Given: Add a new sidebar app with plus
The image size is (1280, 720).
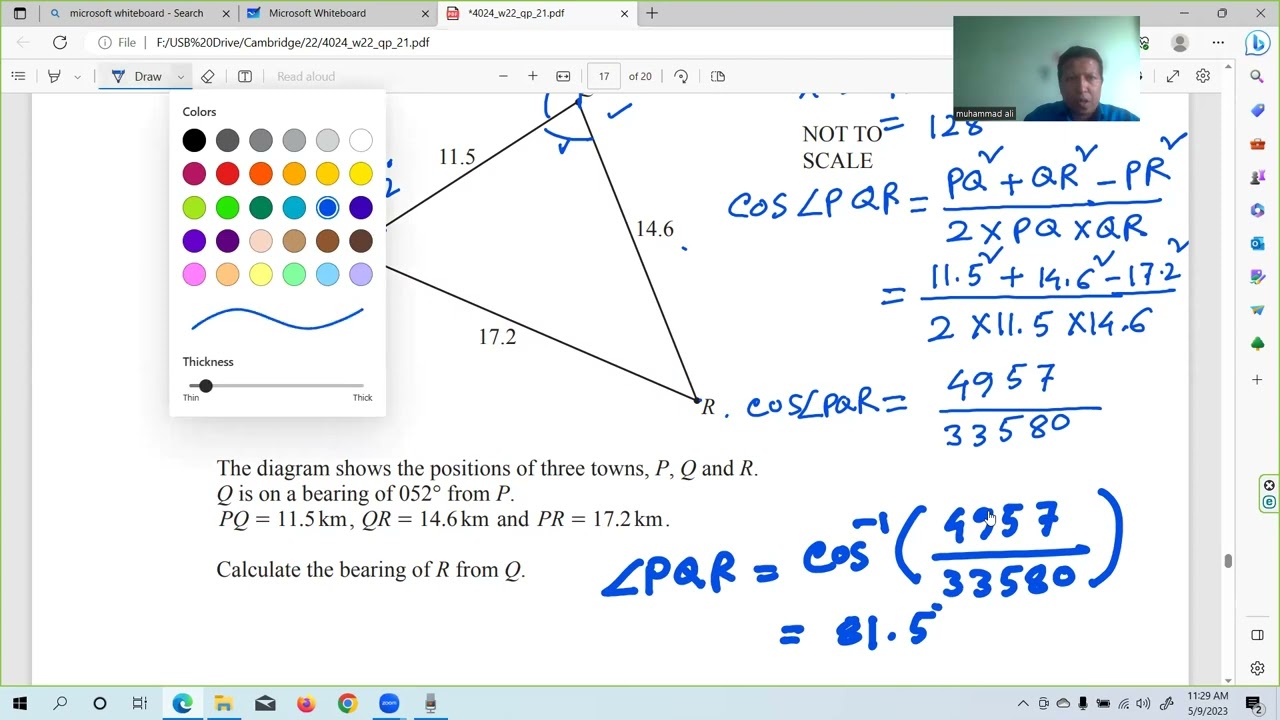Looking at the screenshot, I should 1257,380.
